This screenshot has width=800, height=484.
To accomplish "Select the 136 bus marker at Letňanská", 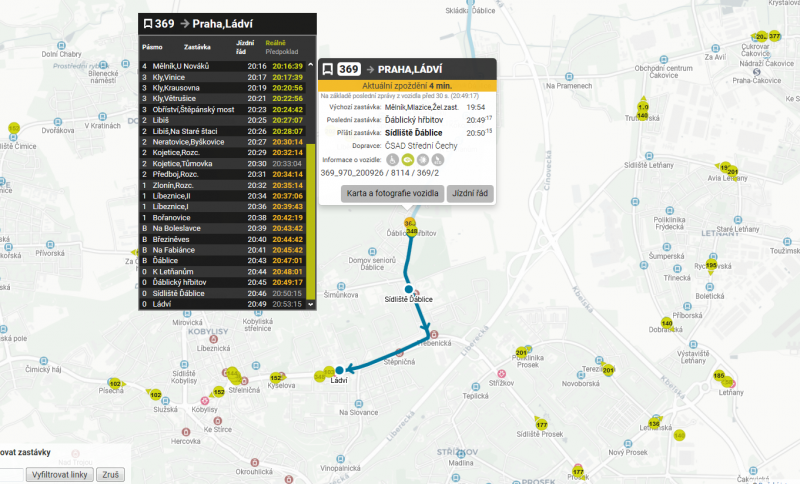I will coord(654,423).
